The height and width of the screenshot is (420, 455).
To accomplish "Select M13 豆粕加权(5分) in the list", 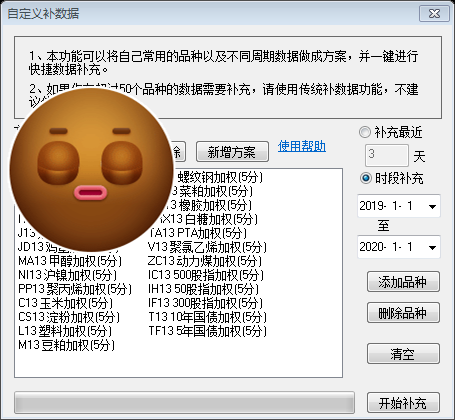I will pos(66,345).
